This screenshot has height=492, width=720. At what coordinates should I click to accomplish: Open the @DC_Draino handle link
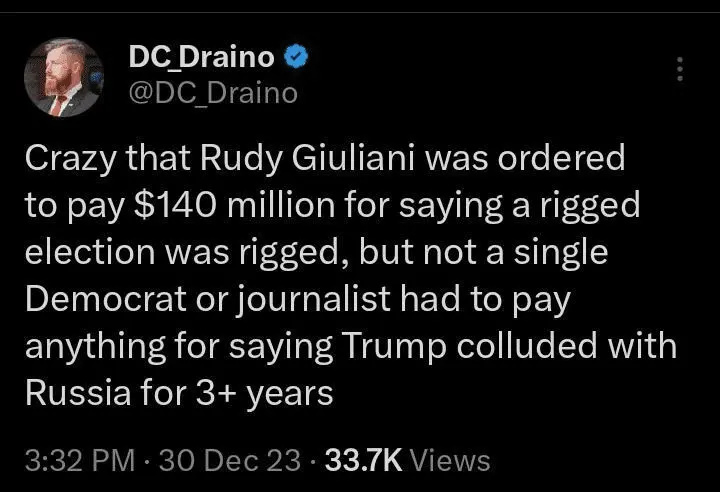(x=212, y=93)
